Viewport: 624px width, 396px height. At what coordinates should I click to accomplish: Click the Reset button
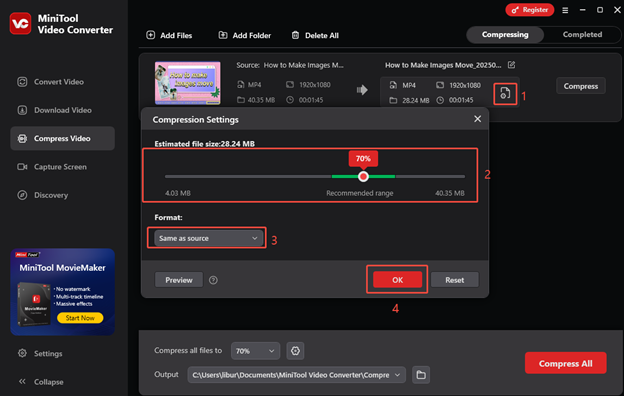coord(454,280)
